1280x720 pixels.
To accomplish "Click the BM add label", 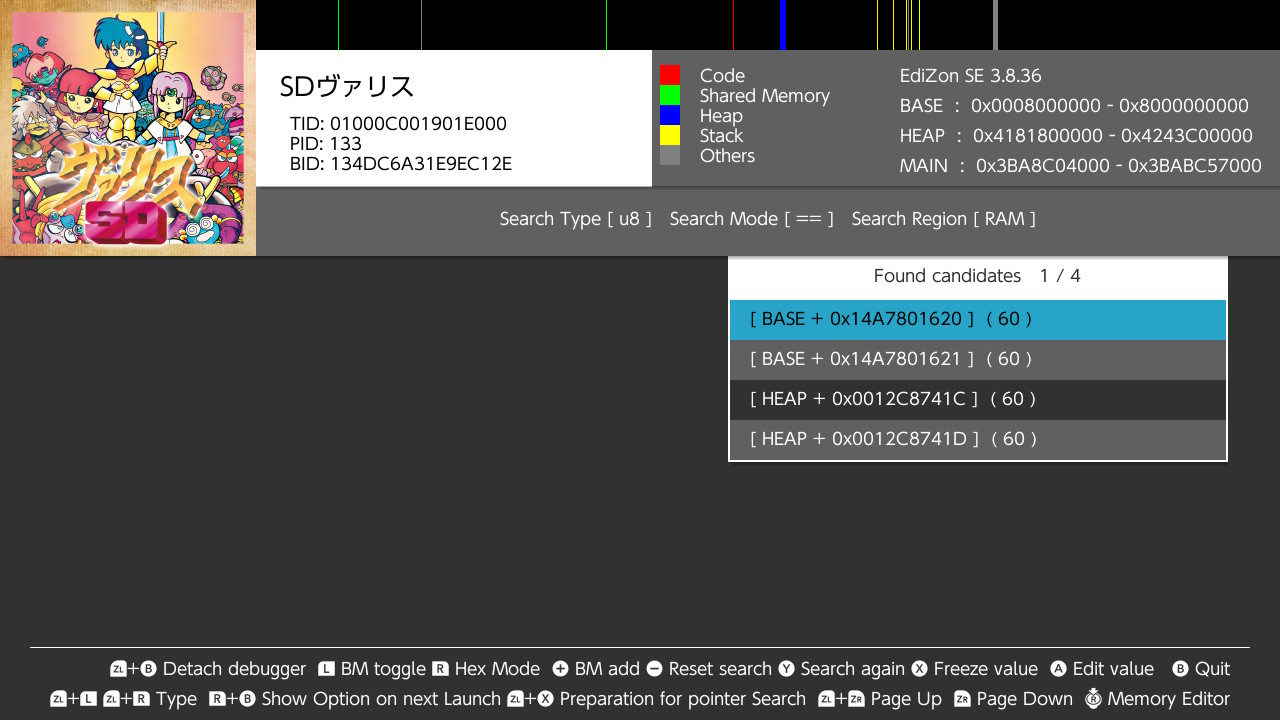I will tap(607, 669).
